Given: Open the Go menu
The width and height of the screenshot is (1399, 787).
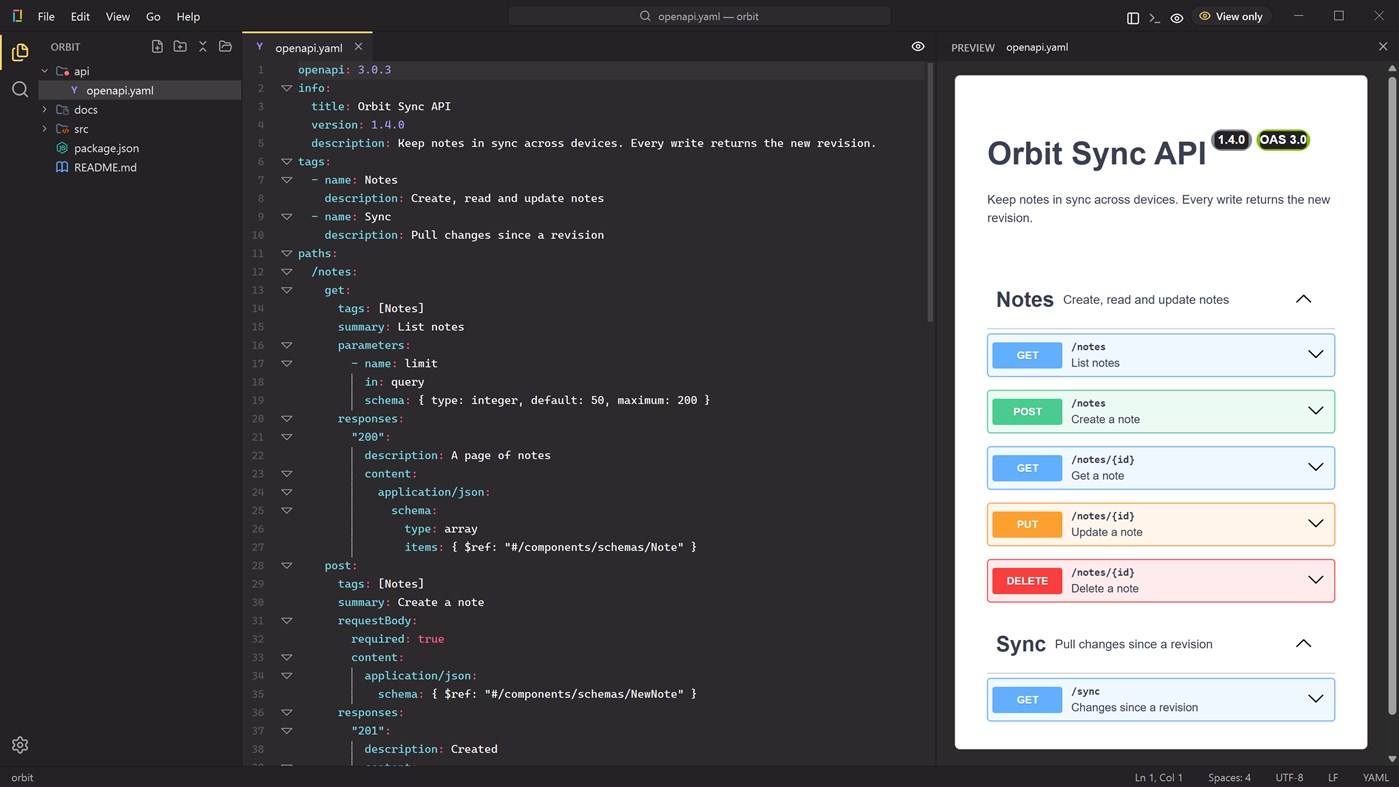Looking at the screenshot, I should (153, 17).
